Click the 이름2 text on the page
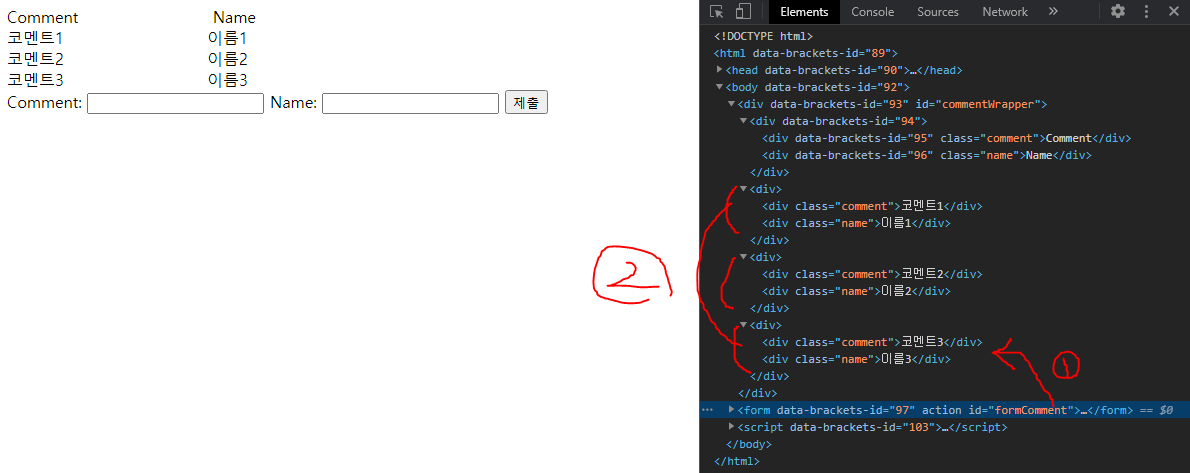The width and height of the screenshot is (1190, 473). [228, 58]
